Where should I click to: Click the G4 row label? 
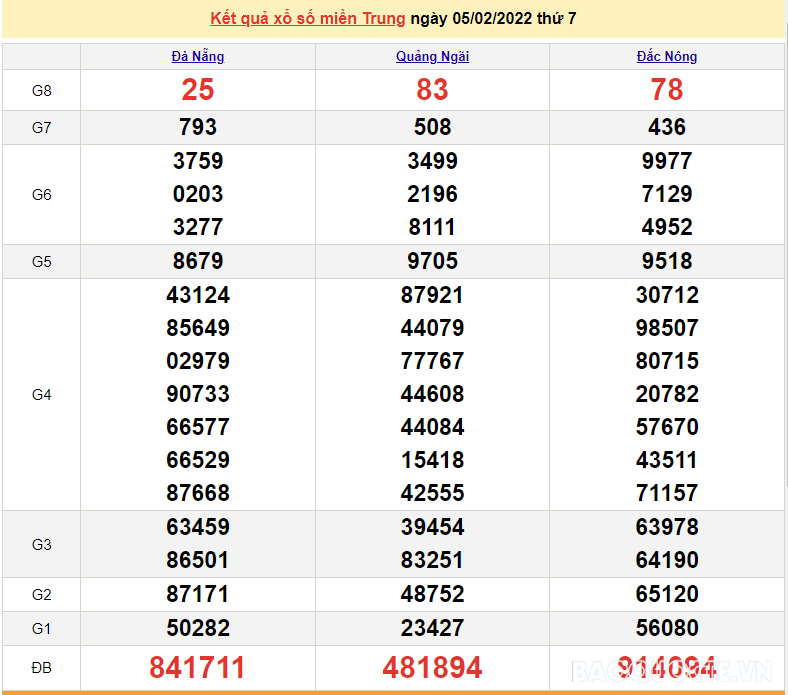tap(41, 395)
